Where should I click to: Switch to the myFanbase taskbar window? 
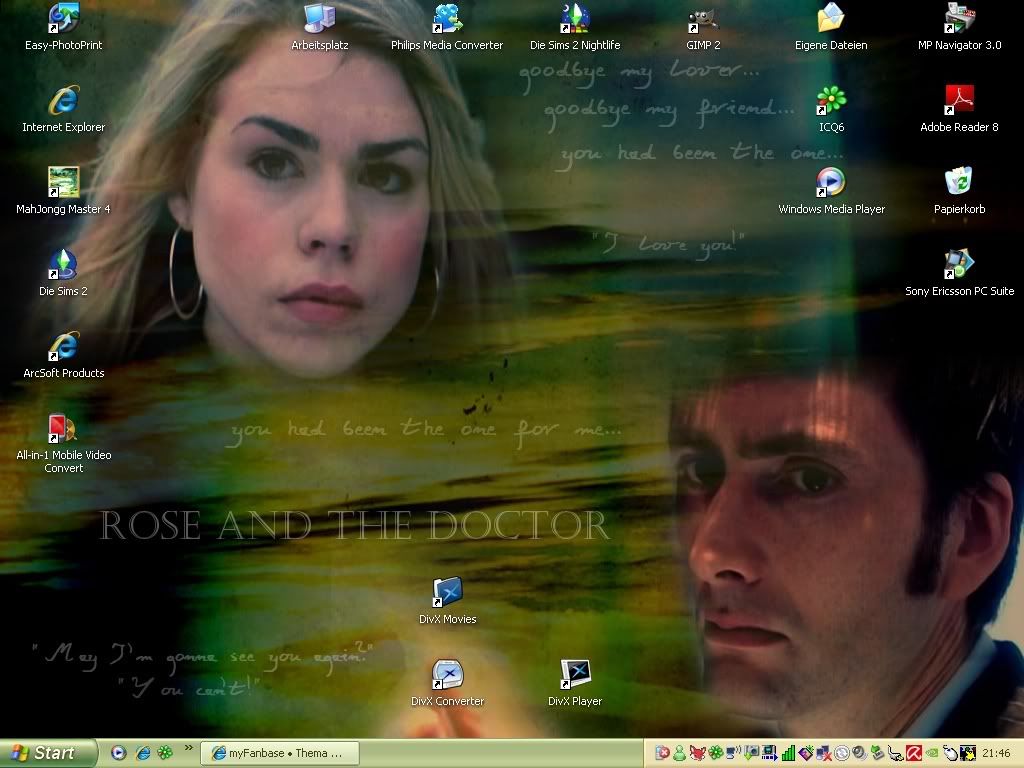[279, 753]
